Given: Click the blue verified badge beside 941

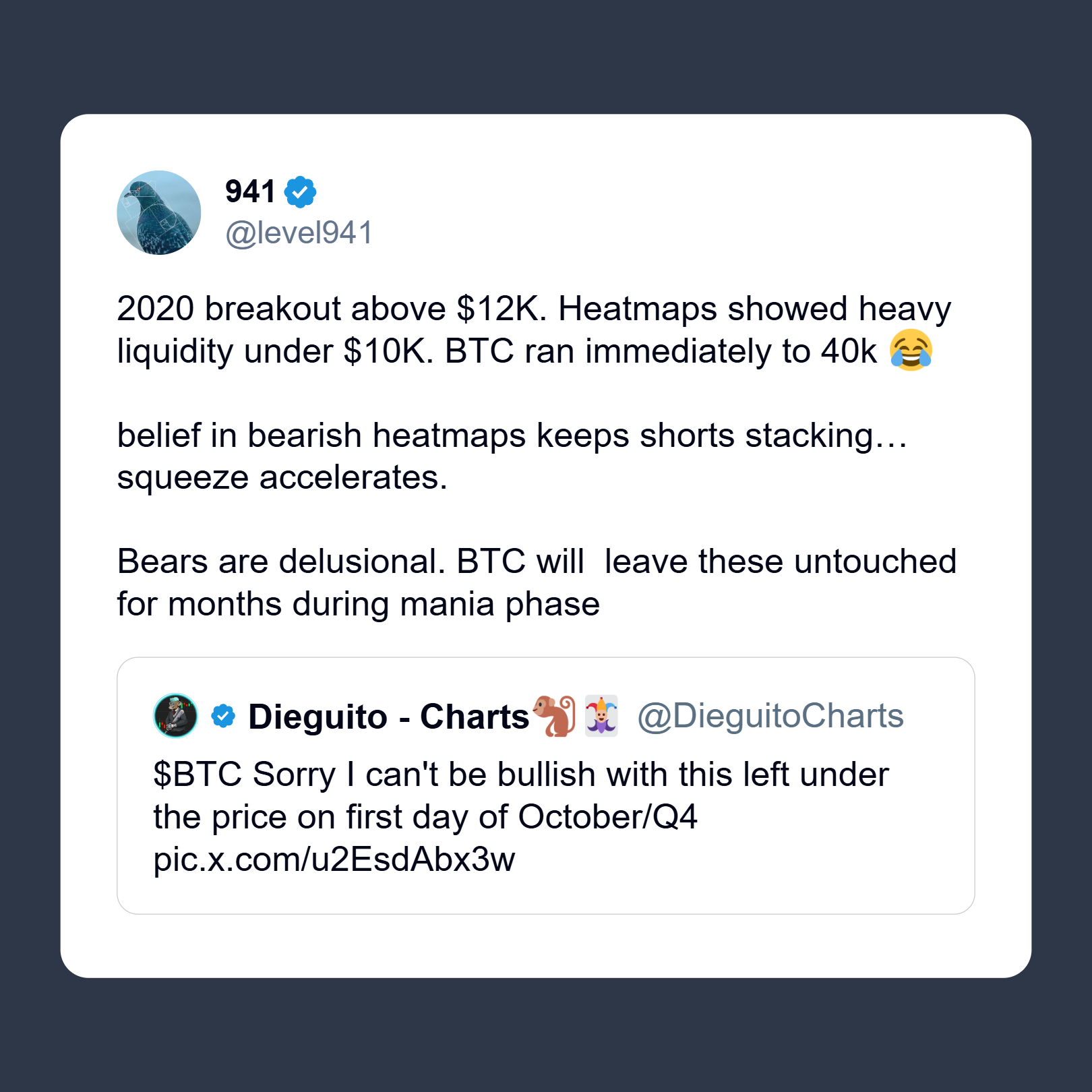Looking at the screenshot, I should [x=300, y=192].
